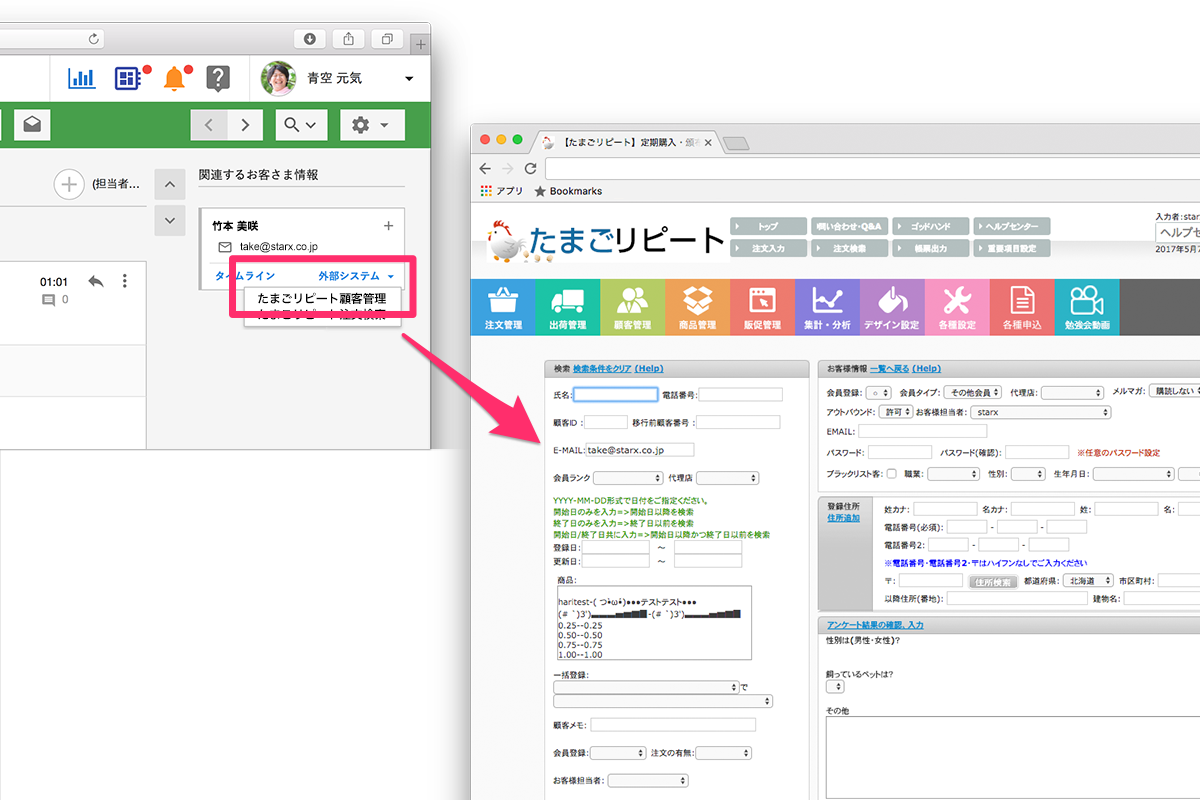Click the 重要項目設定 nav button
This screenshot has height=800, width=1200.
(1011, 247)
